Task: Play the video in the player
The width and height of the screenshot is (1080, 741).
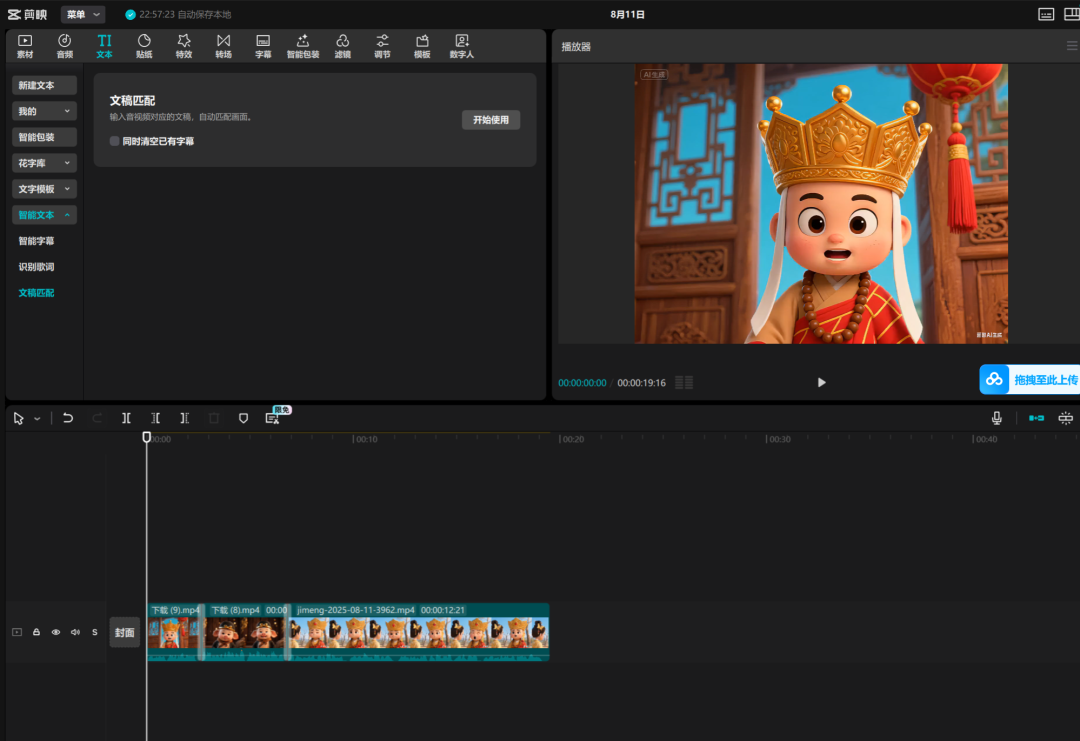Action: (821, 382)
